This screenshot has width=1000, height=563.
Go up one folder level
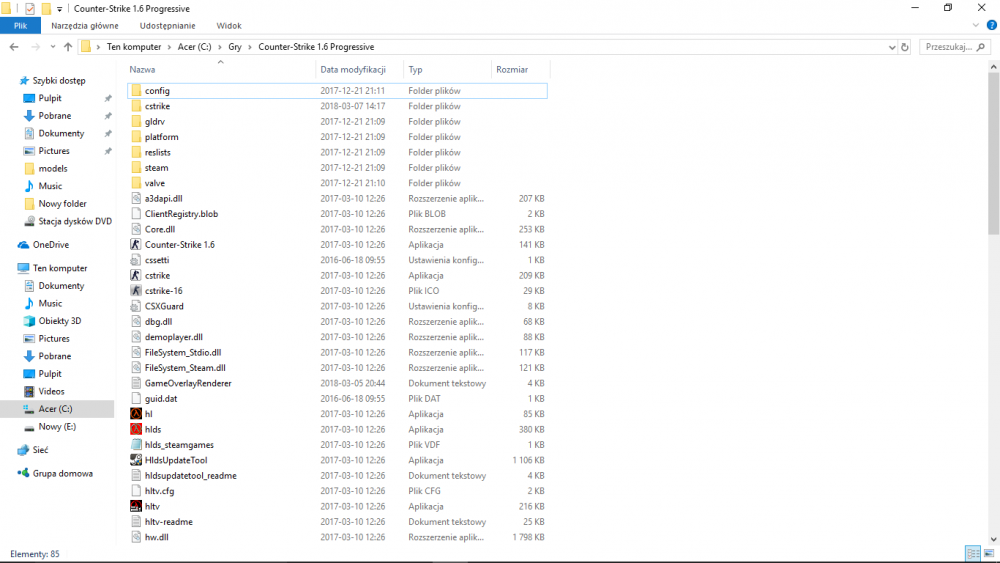[68, 47]
